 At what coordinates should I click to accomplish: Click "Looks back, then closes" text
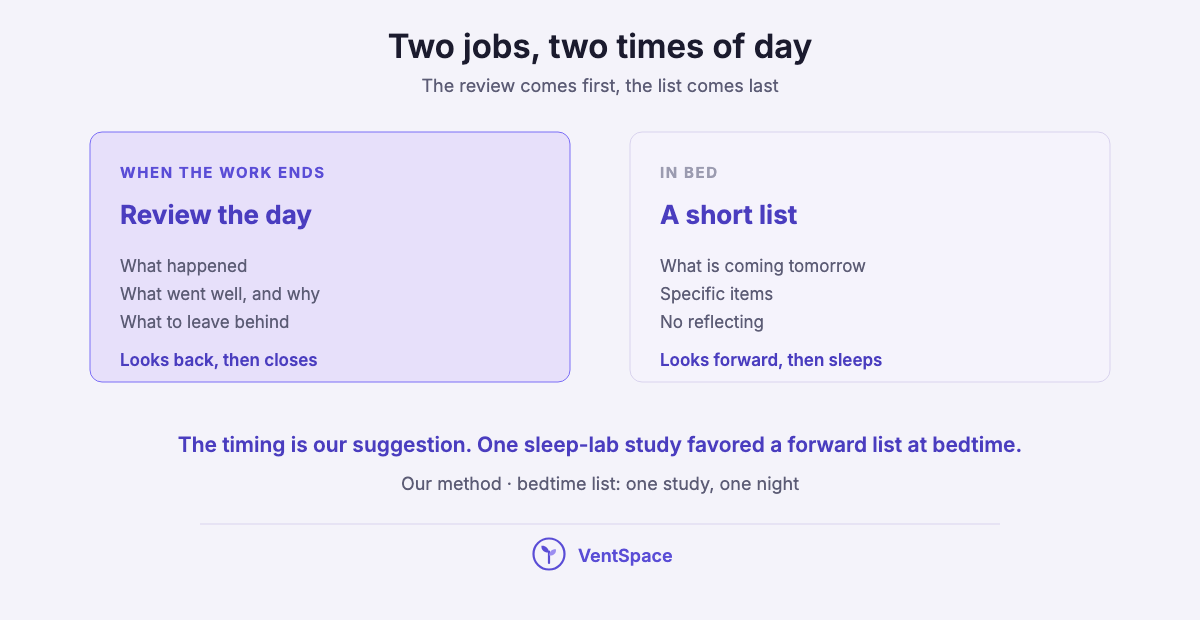[218, 360]
